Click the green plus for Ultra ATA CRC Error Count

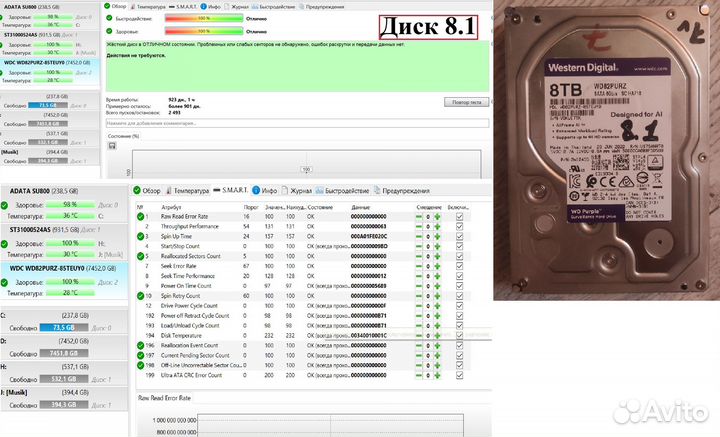click(x=437, y=375)
